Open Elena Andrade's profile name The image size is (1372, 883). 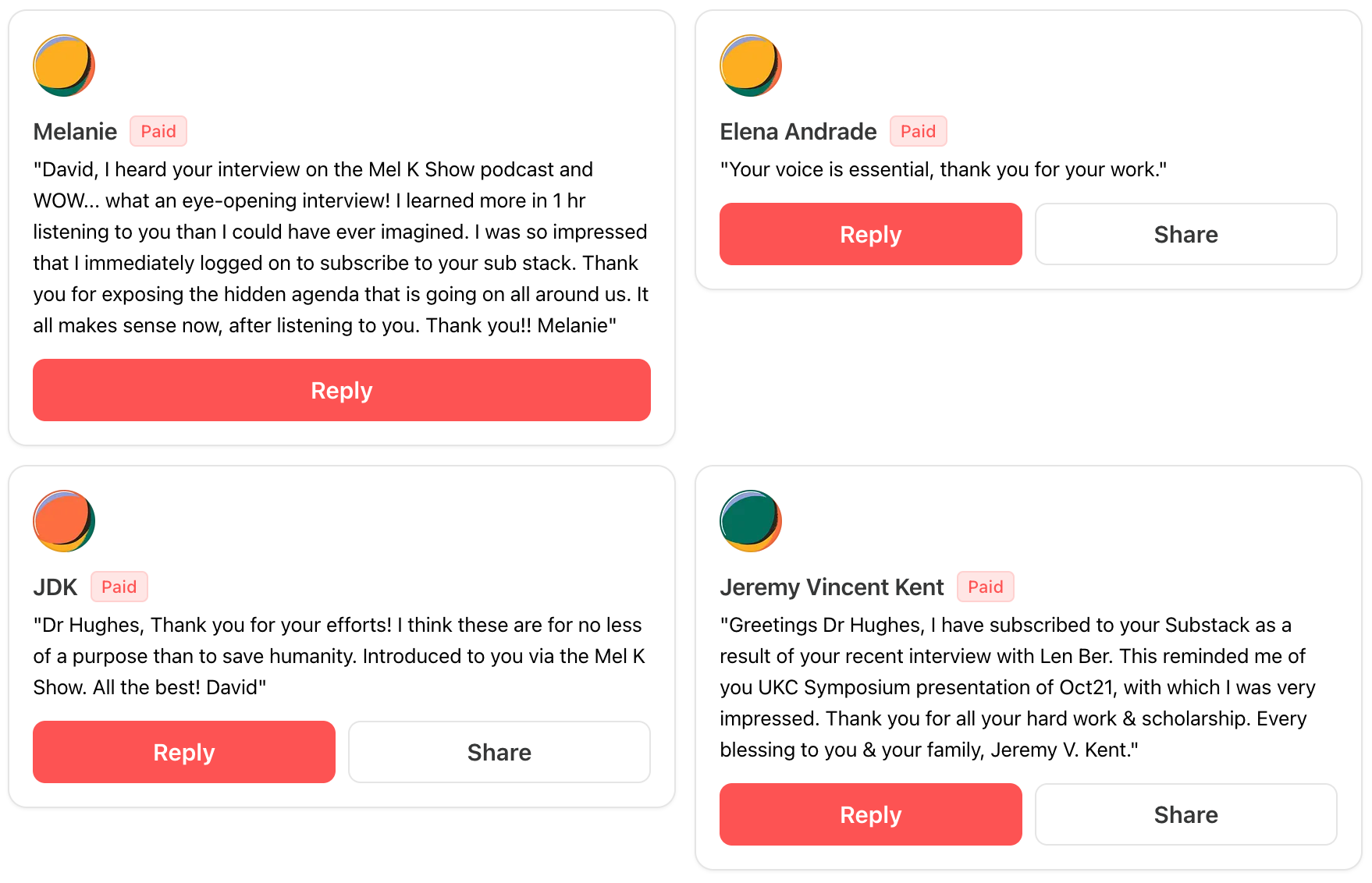pyautogui.click(x=798, y=132)
